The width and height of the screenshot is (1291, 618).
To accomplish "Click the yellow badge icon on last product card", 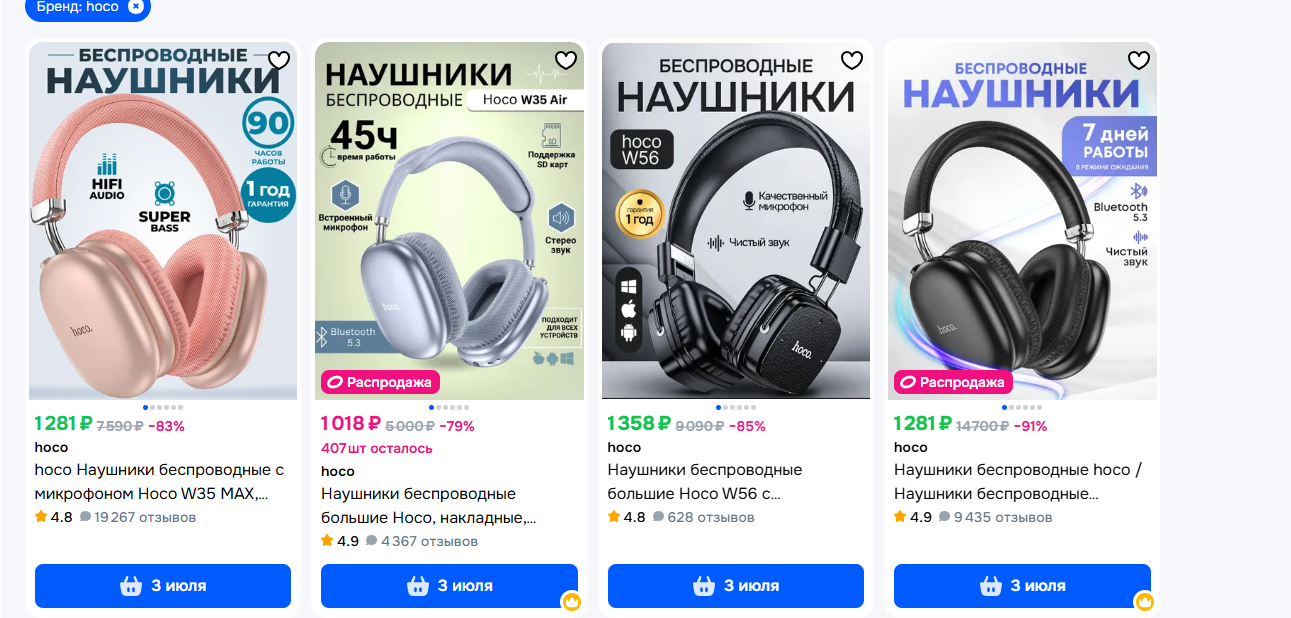I will pyautogui.click(x=1145, y=602).
